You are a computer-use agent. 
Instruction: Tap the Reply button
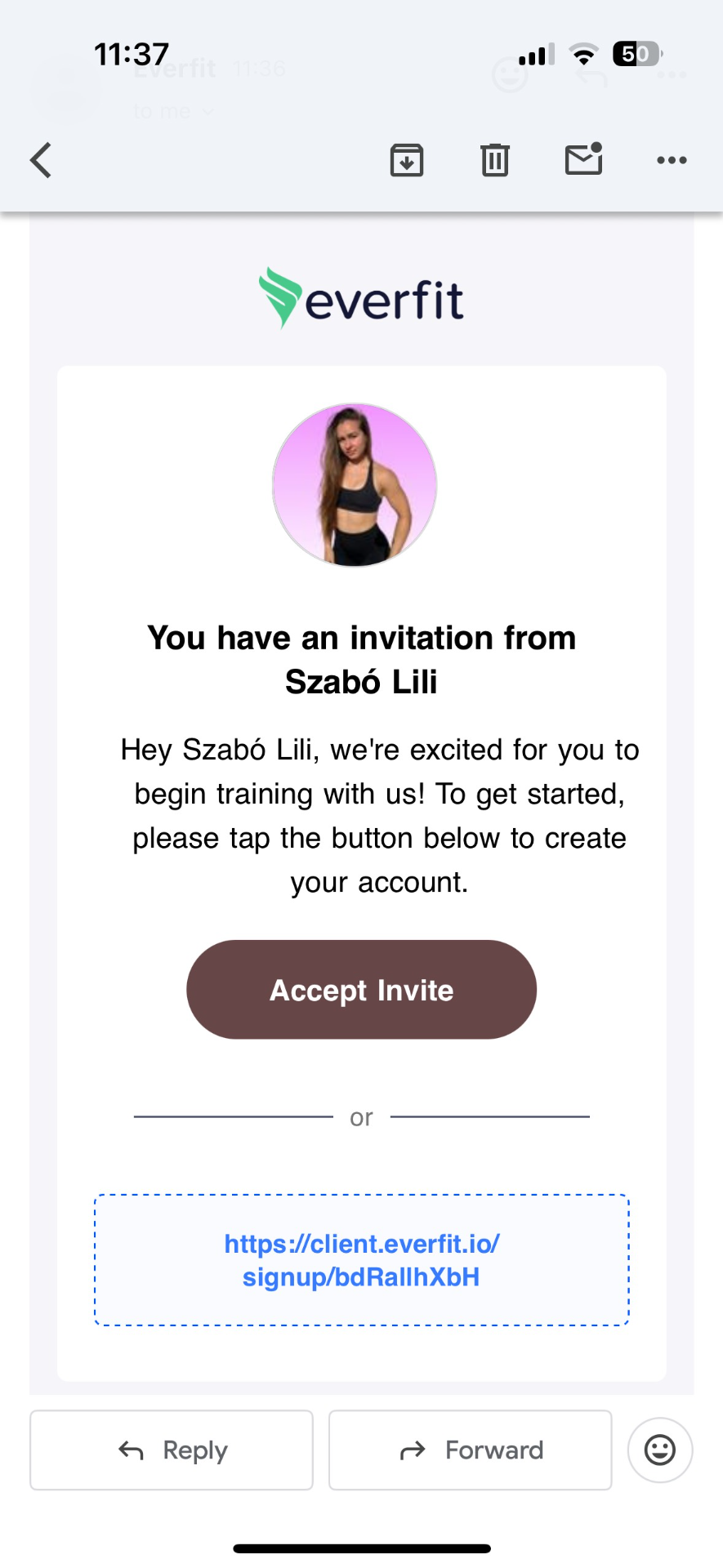coord(172,1450)
